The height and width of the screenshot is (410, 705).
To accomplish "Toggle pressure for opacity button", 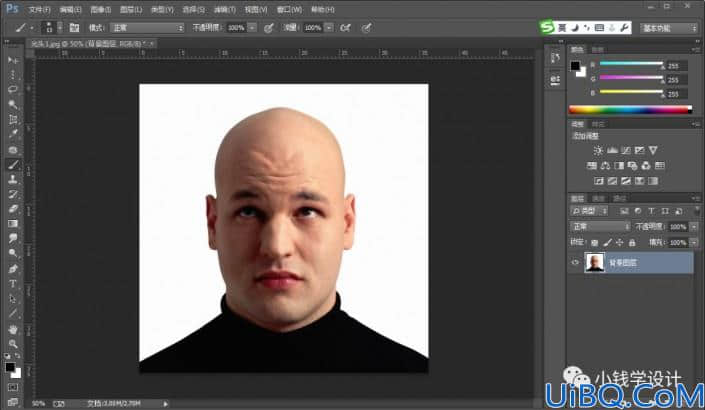I will tap(268, 28).
